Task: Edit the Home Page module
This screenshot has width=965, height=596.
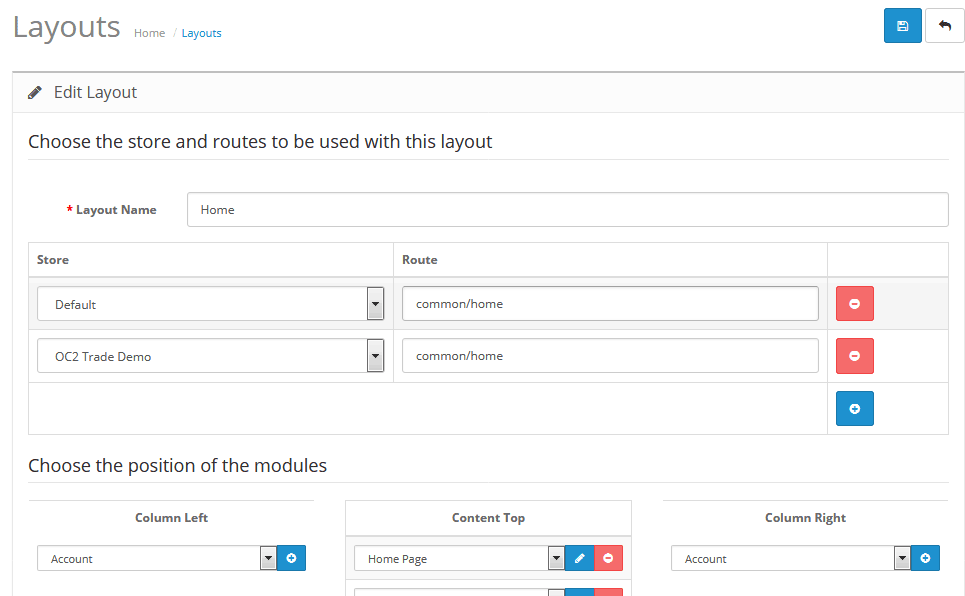Action: (580, 558)
